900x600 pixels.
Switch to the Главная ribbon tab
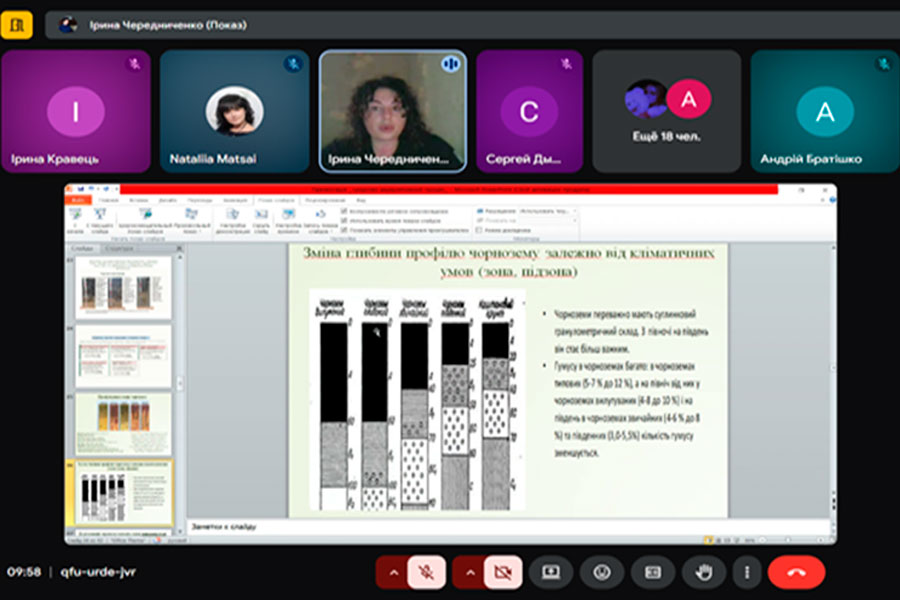click(x=108, y=200)
